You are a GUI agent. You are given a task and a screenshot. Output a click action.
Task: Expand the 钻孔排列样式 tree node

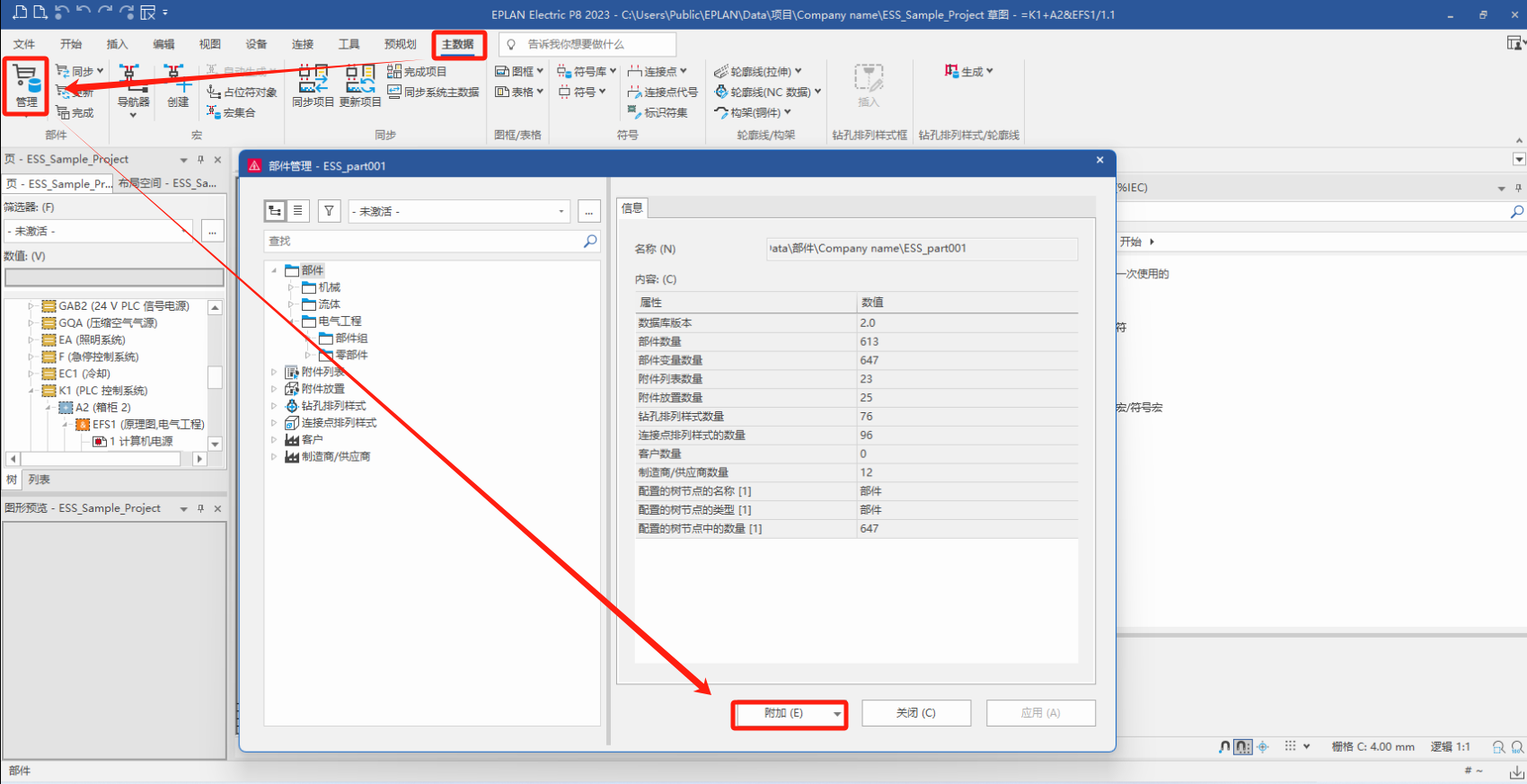point(274,406)
